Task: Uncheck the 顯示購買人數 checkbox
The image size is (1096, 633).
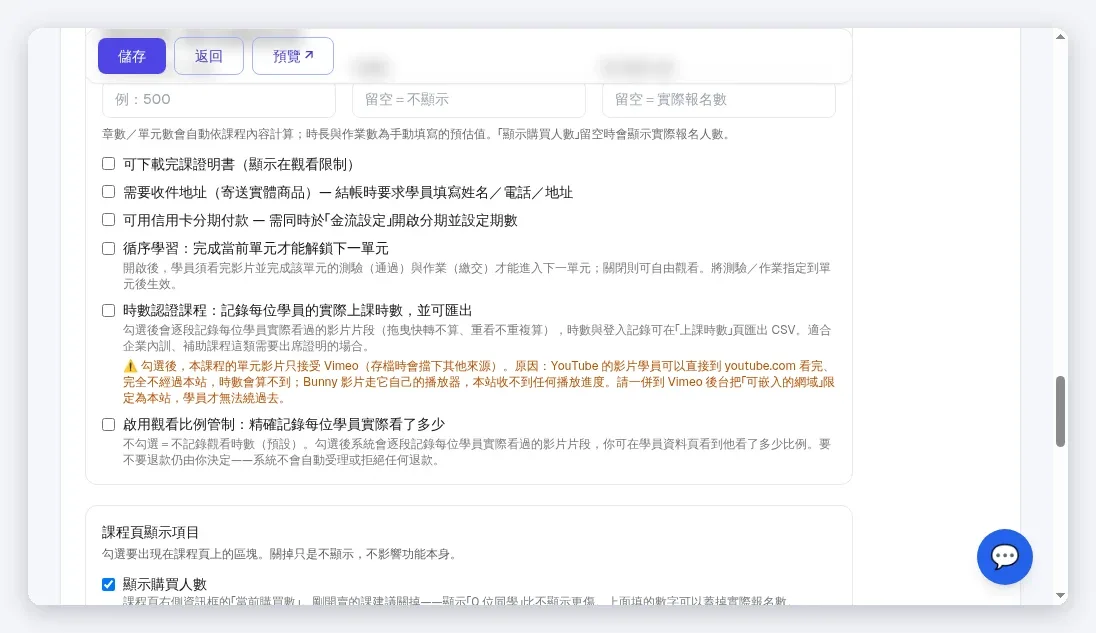Action: tap(108, 584)
